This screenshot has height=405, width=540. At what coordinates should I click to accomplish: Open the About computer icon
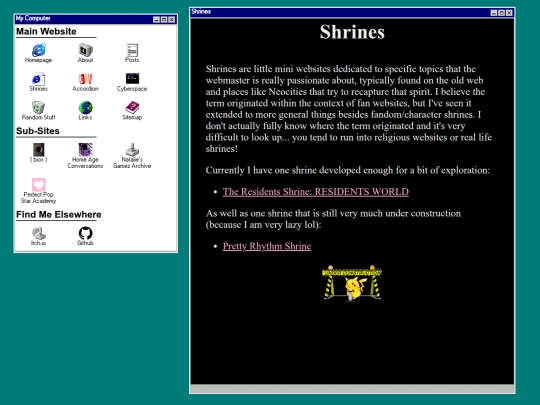[85, 53]
